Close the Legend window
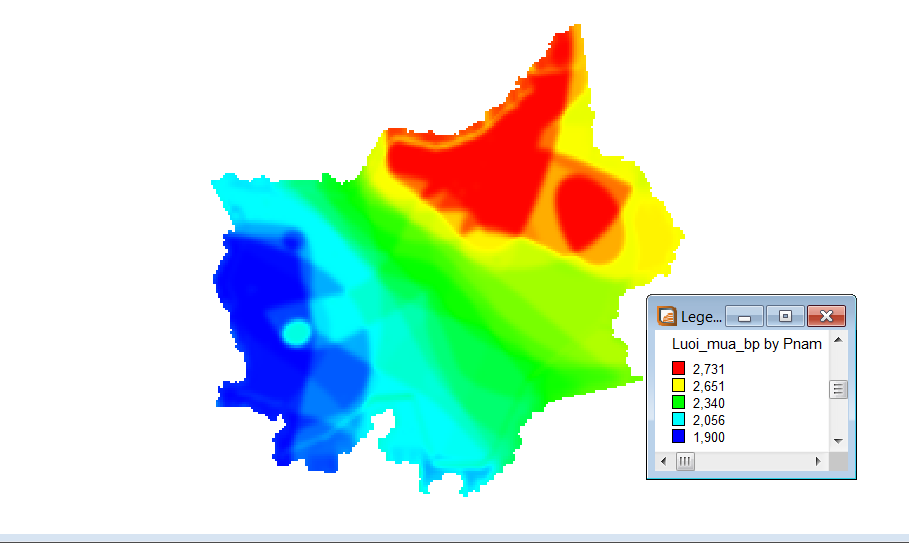Screen dimensions: 909x543 click(x=827, y=316)
